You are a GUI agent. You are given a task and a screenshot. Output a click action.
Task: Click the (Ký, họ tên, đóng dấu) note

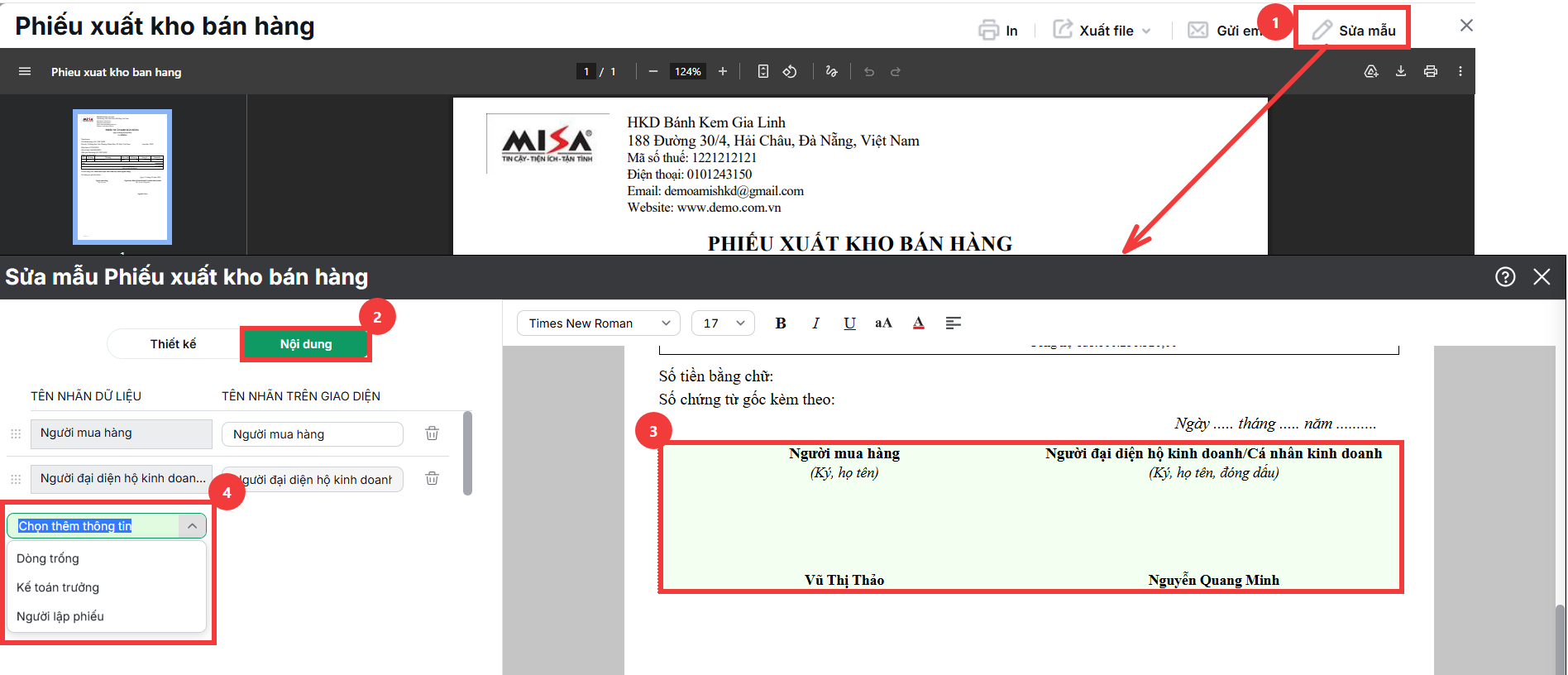(1213, 473)
